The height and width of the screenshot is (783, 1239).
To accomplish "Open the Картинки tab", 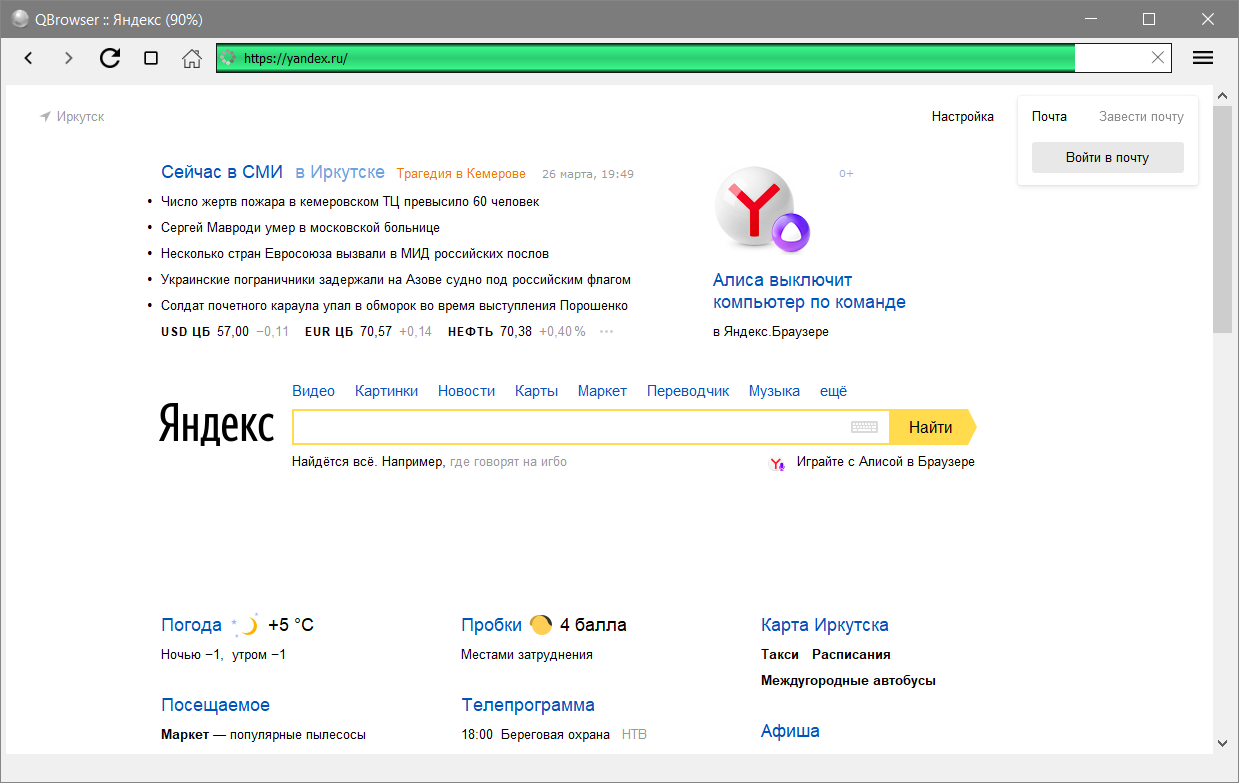I will (x=386, y=391).
